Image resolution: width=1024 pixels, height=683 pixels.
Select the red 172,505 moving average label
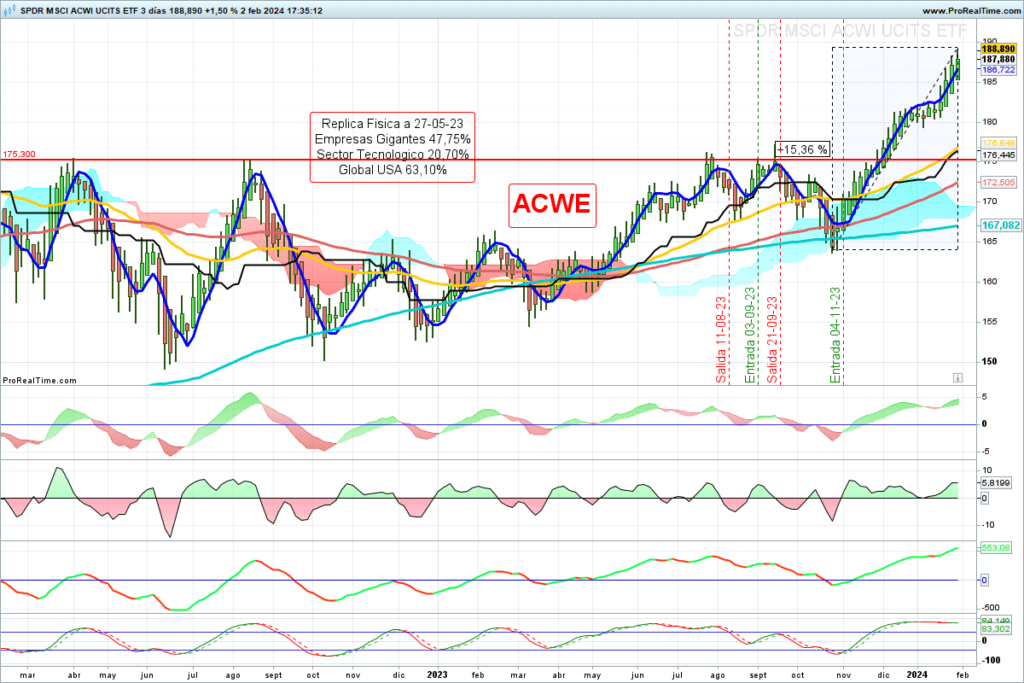tap(998, 182)
